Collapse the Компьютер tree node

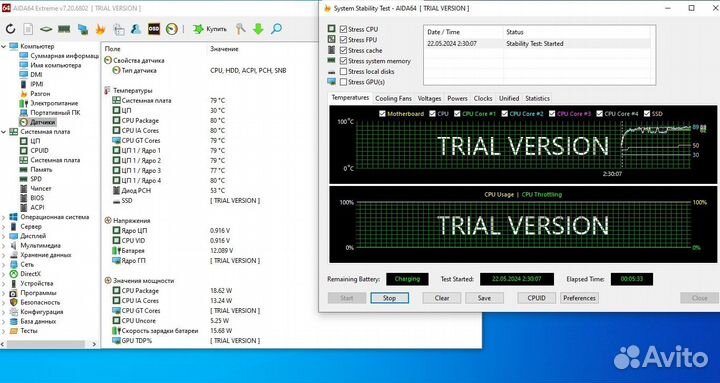coord(4,46)
